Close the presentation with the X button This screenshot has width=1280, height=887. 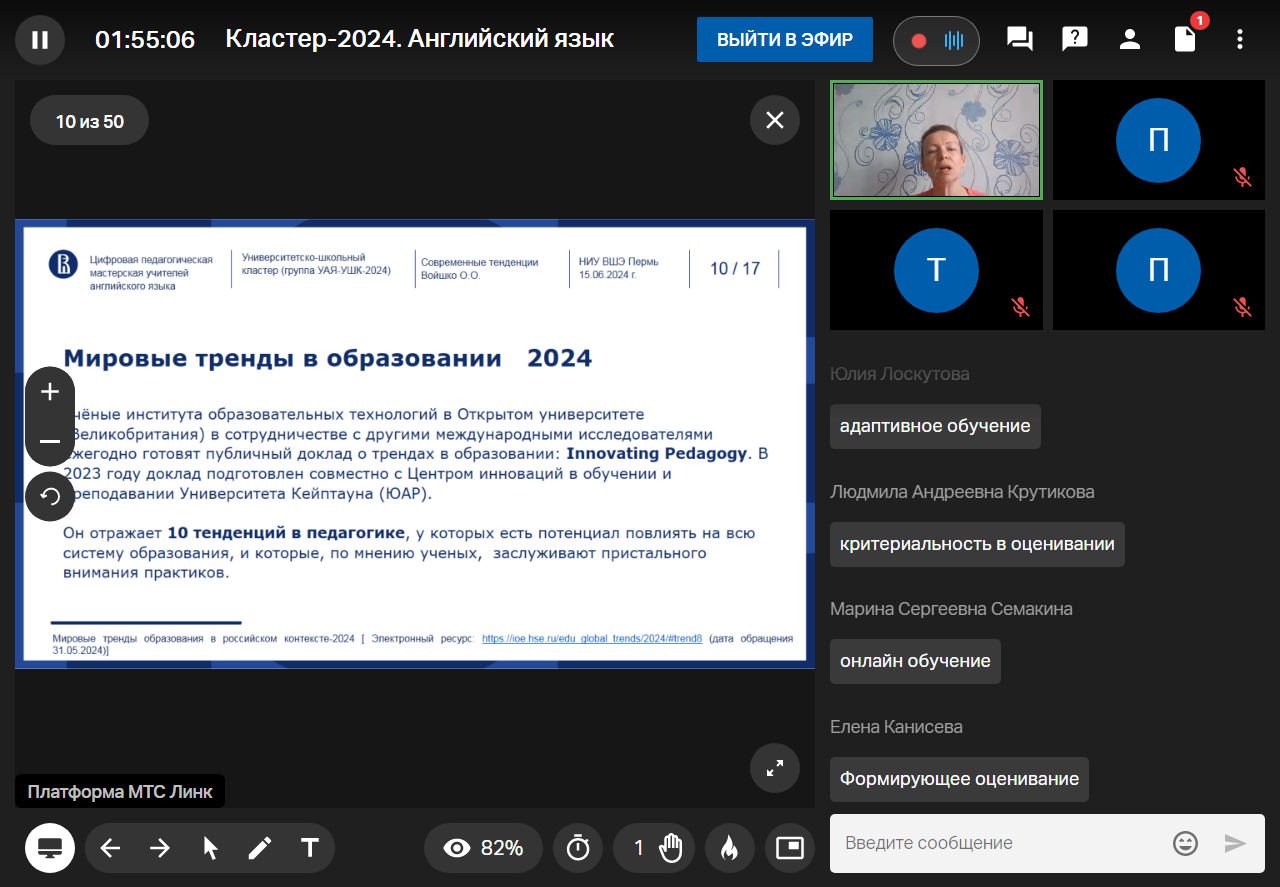pos(775,121)
